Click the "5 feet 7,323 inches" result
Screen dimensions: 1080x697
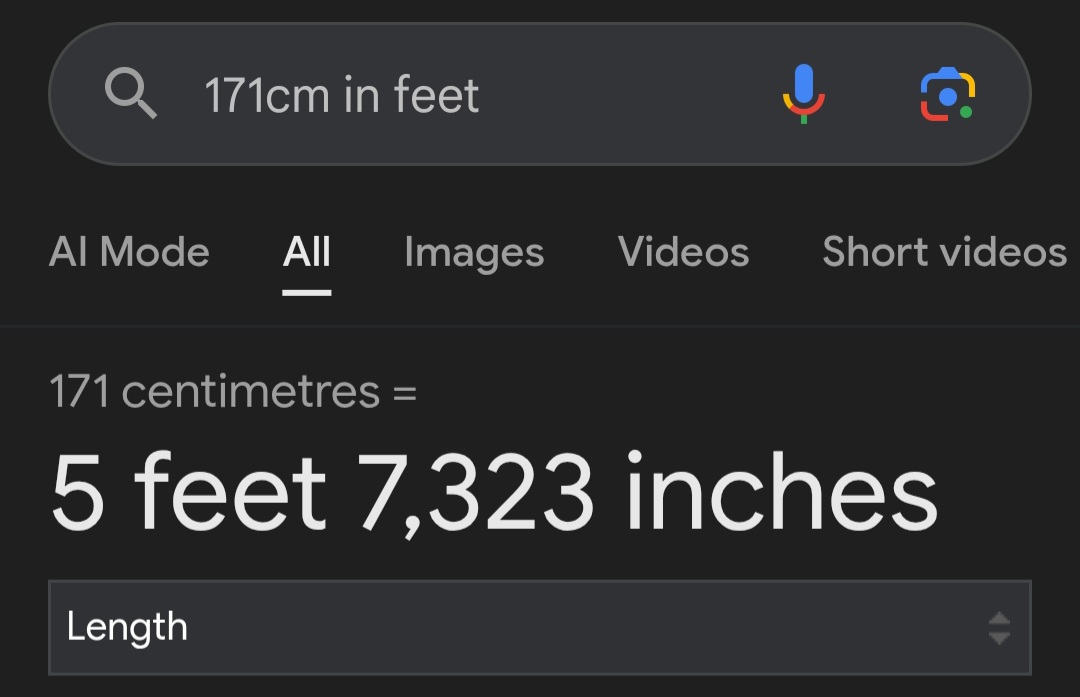click(x=494, y=493)
